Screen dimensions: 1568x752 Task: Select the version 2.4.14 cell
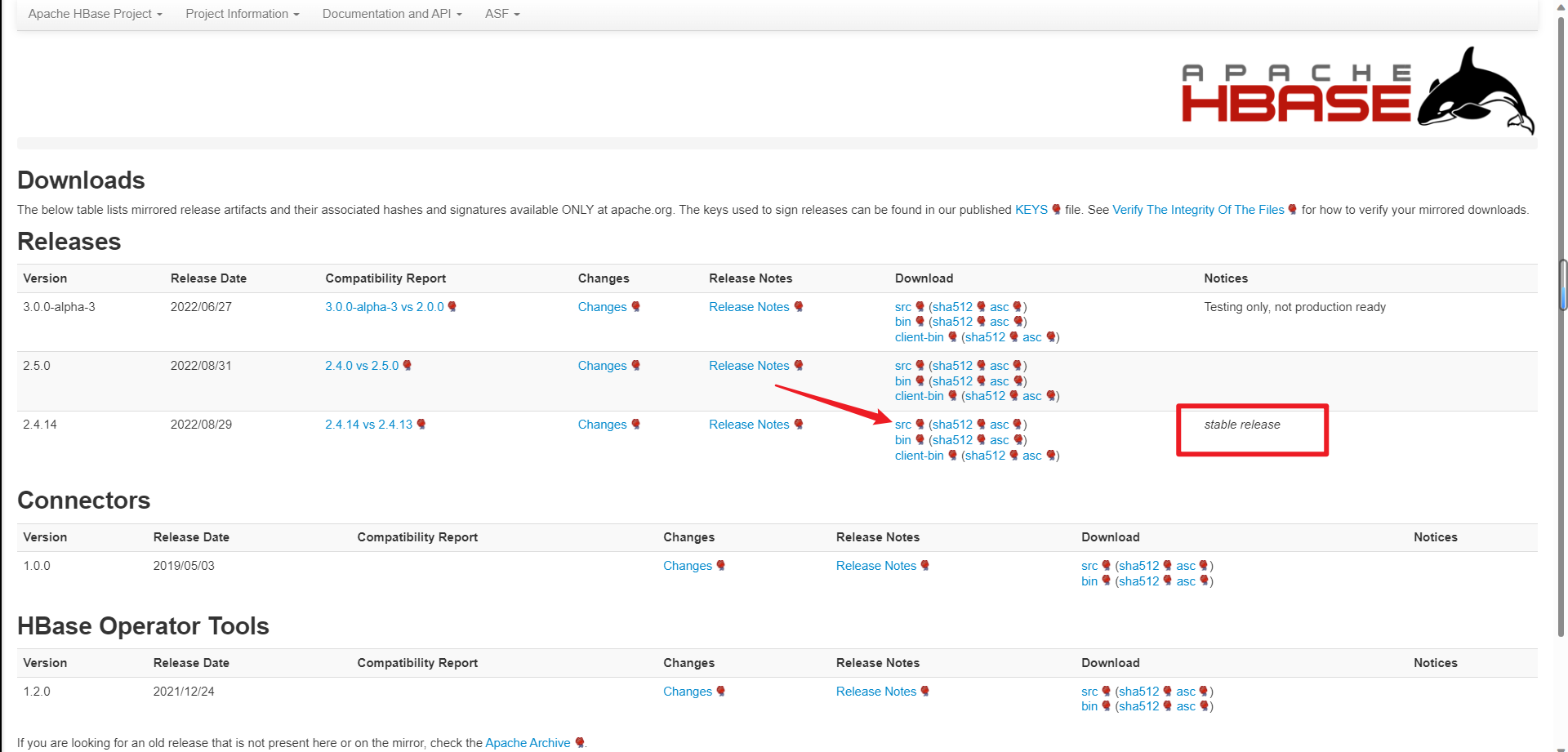click(40, 425)
